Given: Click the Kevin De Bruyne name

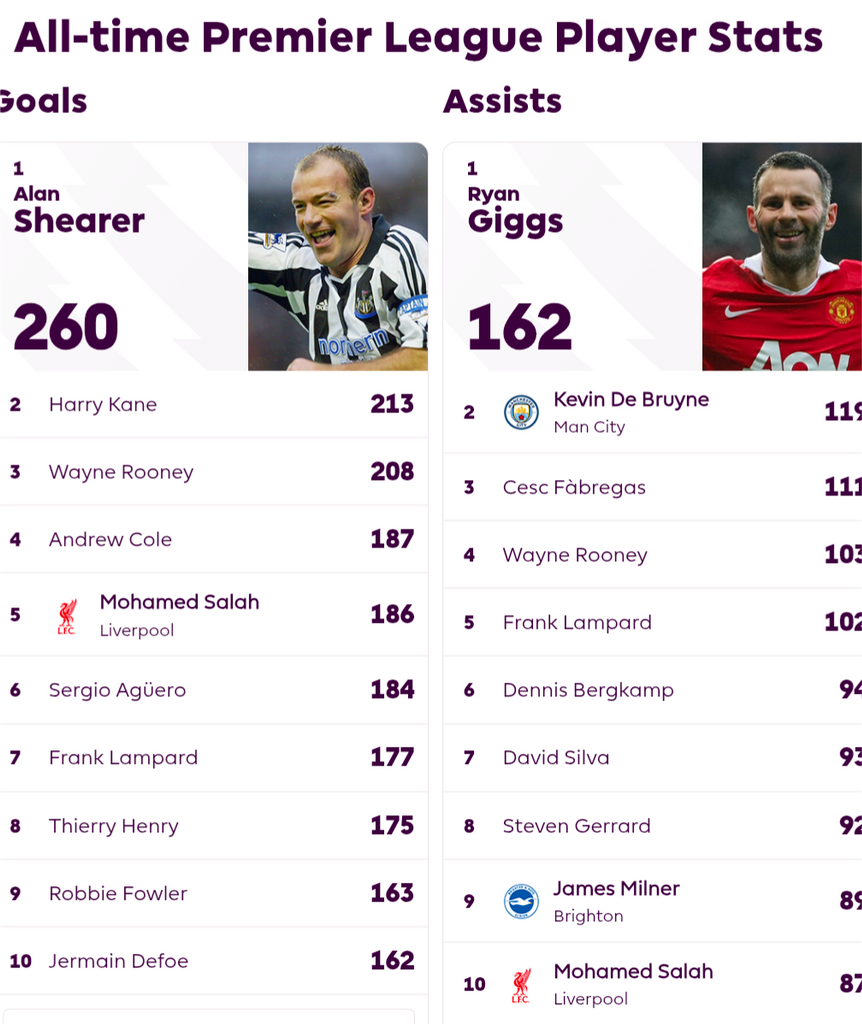Looking at the screenshot, I should coord(631,399).
